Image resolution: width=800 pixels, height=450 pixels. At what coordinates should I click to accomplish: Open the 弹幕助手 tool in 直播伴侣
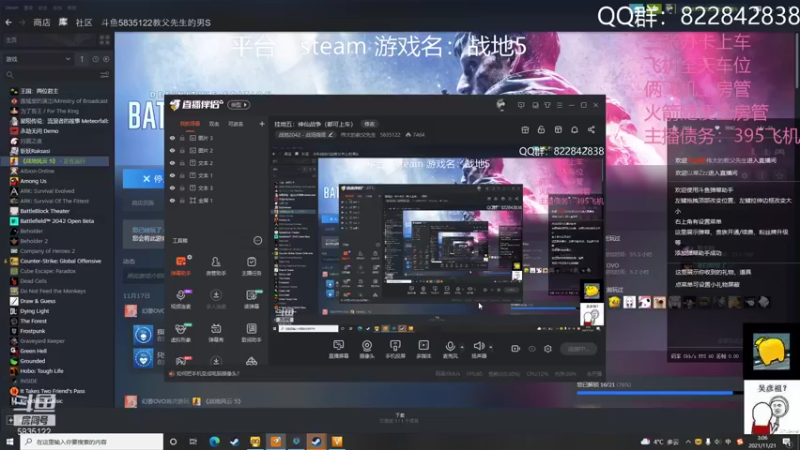pos(181,266)
